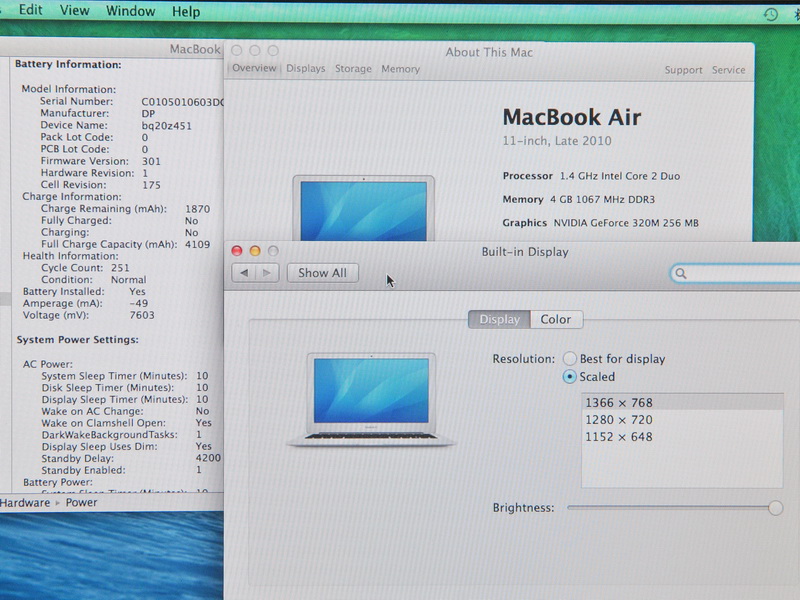Click the Firmware Version value 301
Image resolution: width=800 pixels, height=600 pixels.
point(151,161)
